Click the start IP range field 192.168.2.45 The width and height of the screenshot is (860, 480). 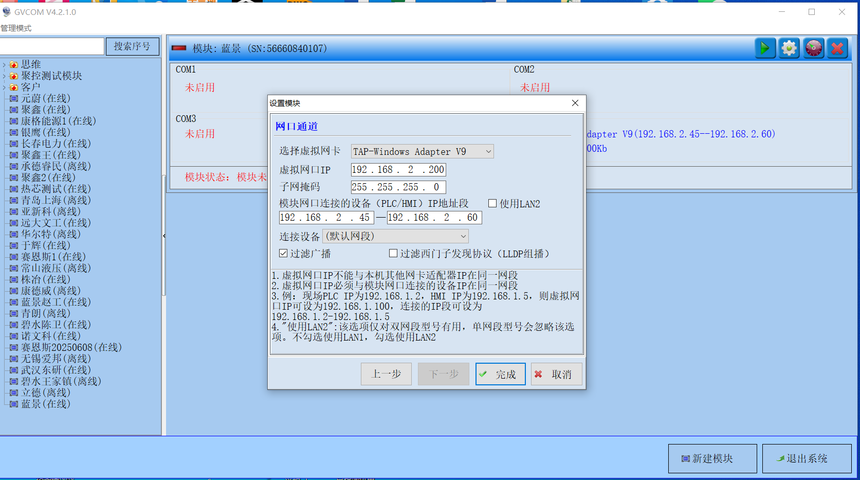point(326,218)
